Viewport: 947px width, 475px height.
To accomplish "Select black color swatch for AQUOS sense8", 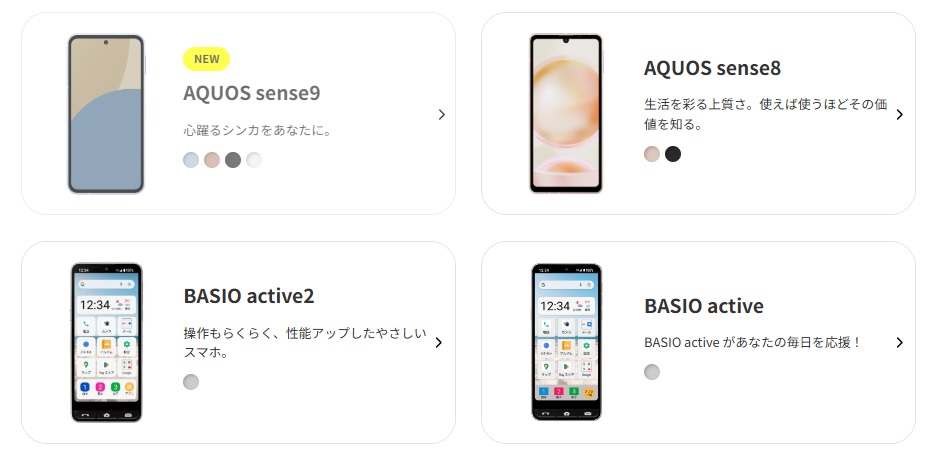I will pyautogui.click(x=673, y=154).
